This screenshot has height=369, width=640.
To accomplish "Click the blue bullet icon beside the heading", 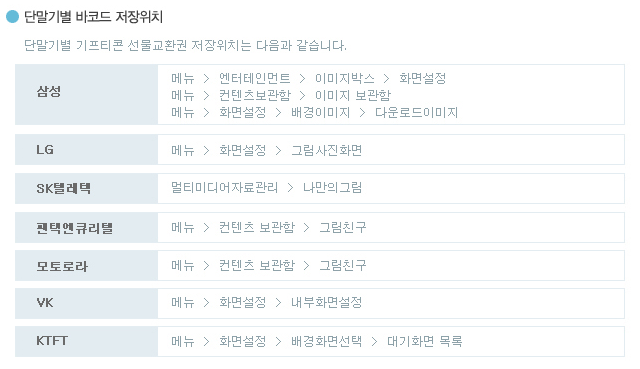I will [x=13, y=17].
